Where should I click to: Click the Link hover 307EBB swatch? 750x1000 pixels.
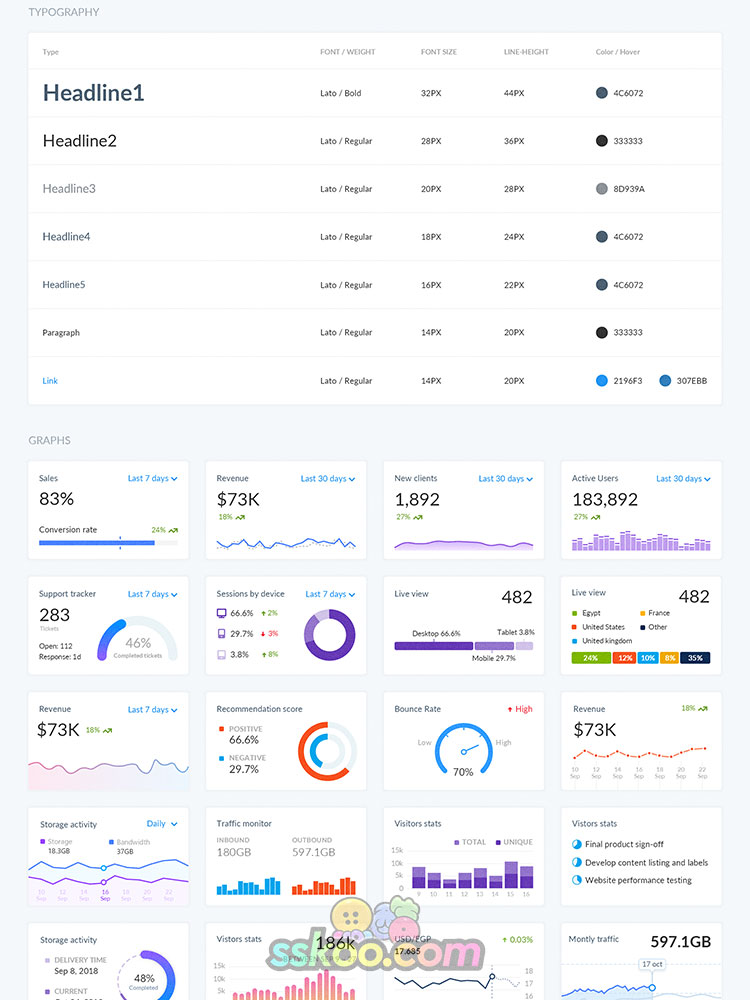(665, 381)
